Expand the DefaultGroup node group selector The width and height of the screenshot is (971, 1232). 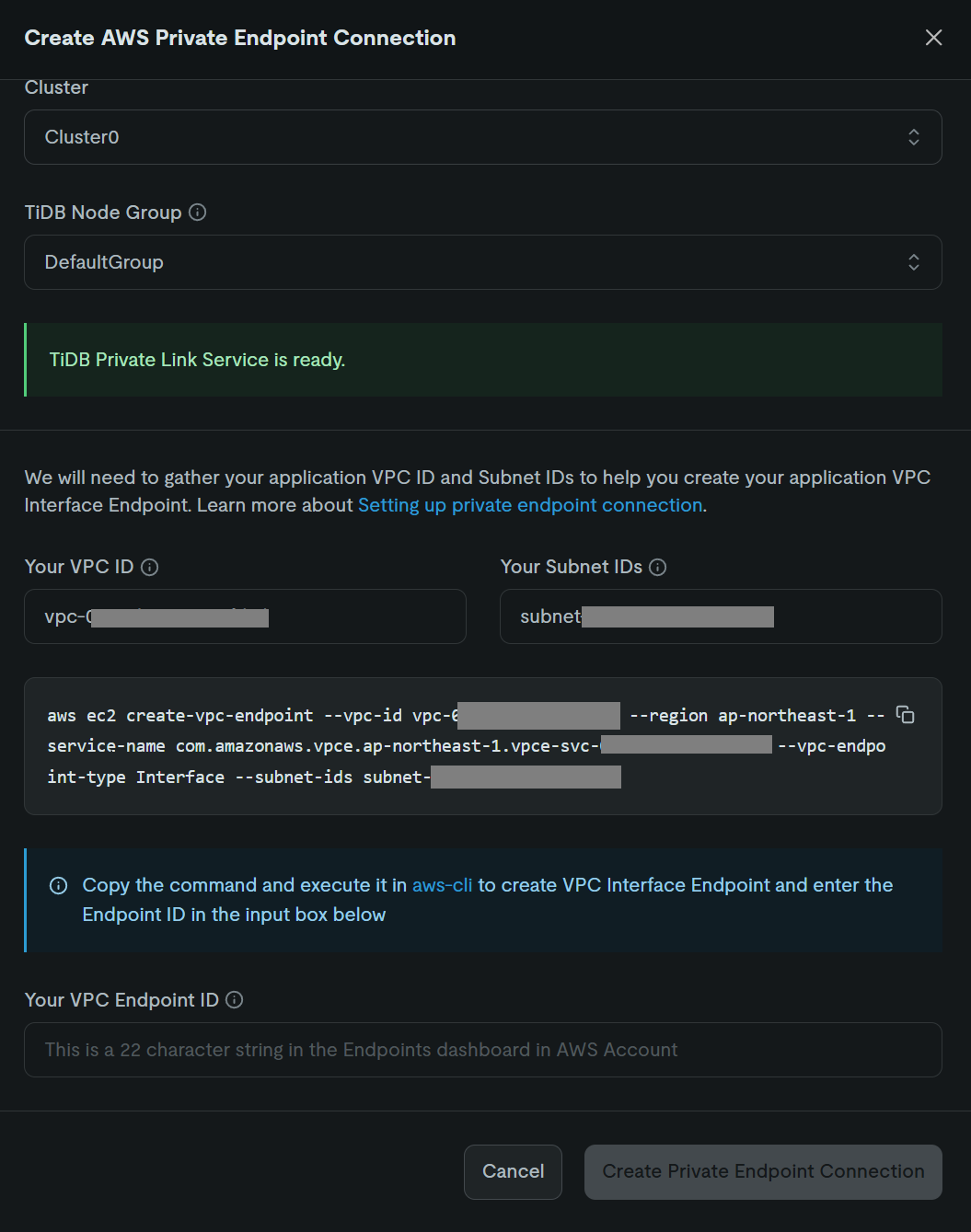pyautogui.click(x=483, y=262)
